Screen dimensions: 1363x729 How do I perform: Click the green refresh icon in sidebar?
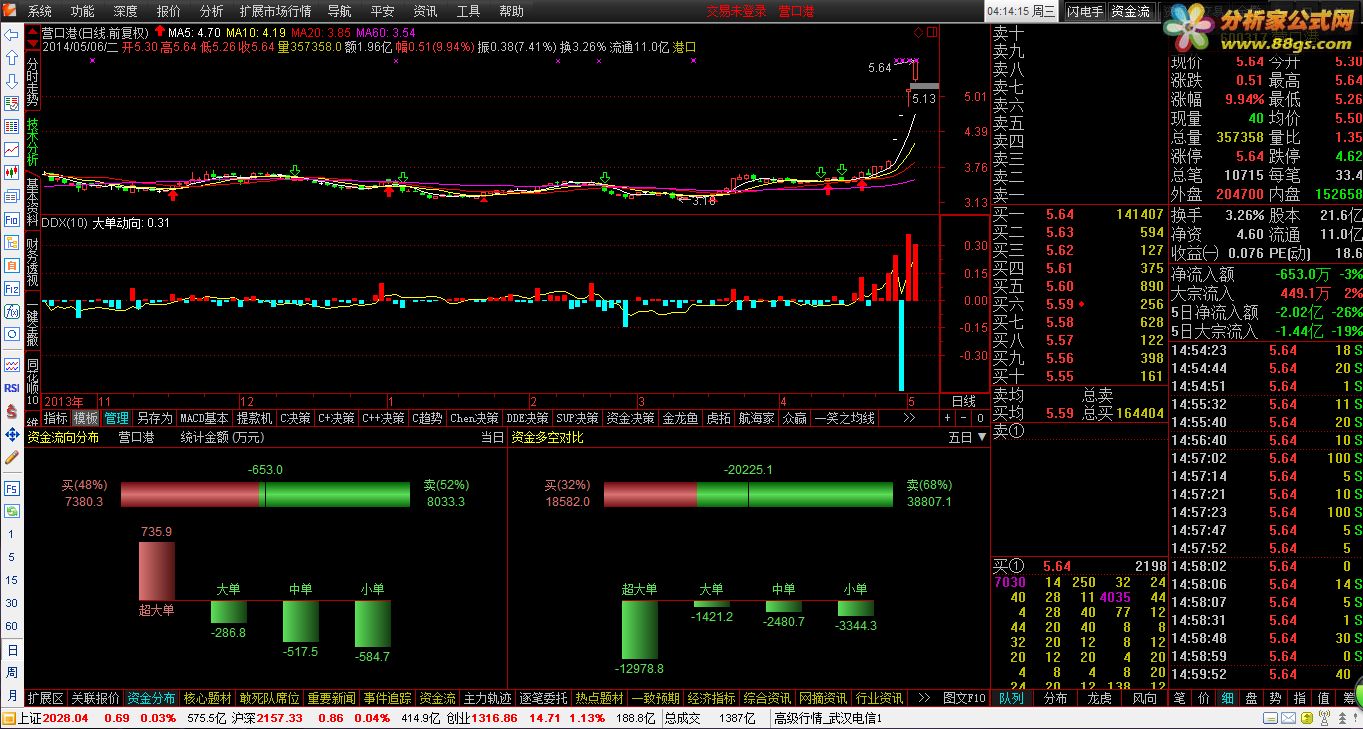11,511
